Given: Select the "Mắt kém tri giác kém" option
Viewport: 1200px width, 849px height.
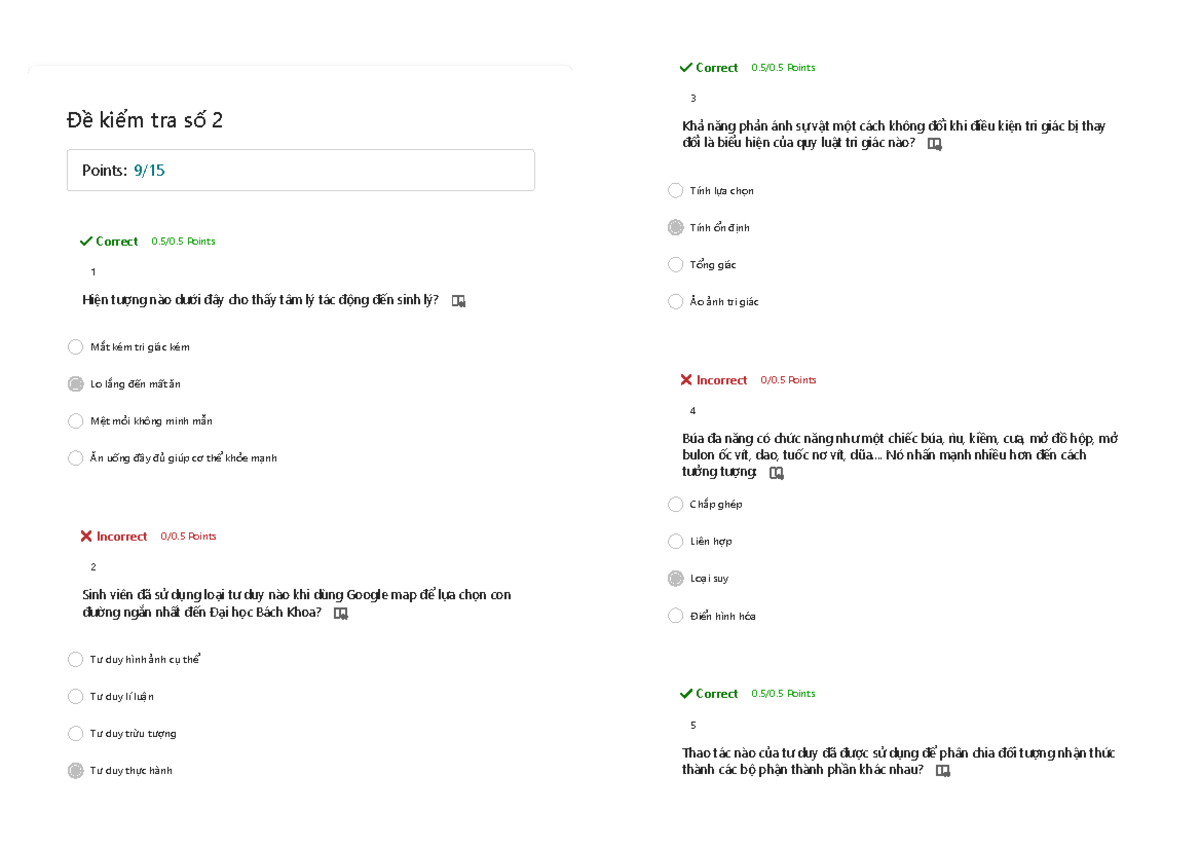Looking at the screenshot, I should pos(76,347).
